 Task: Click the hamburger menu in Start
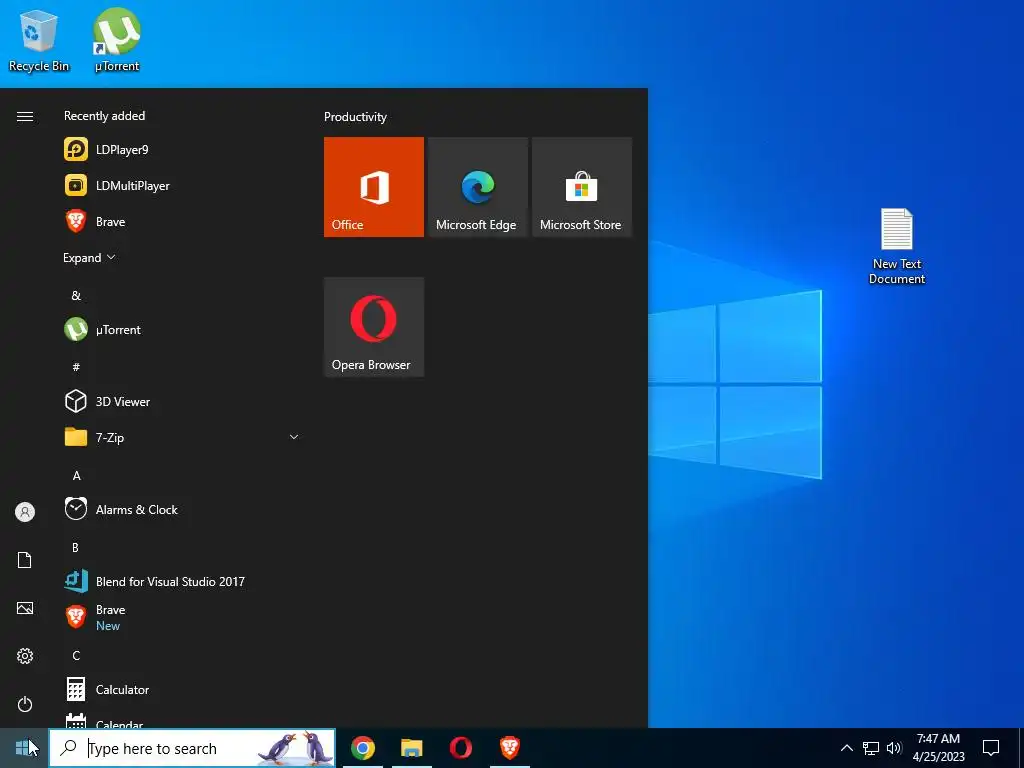click(x=25, y=116)
